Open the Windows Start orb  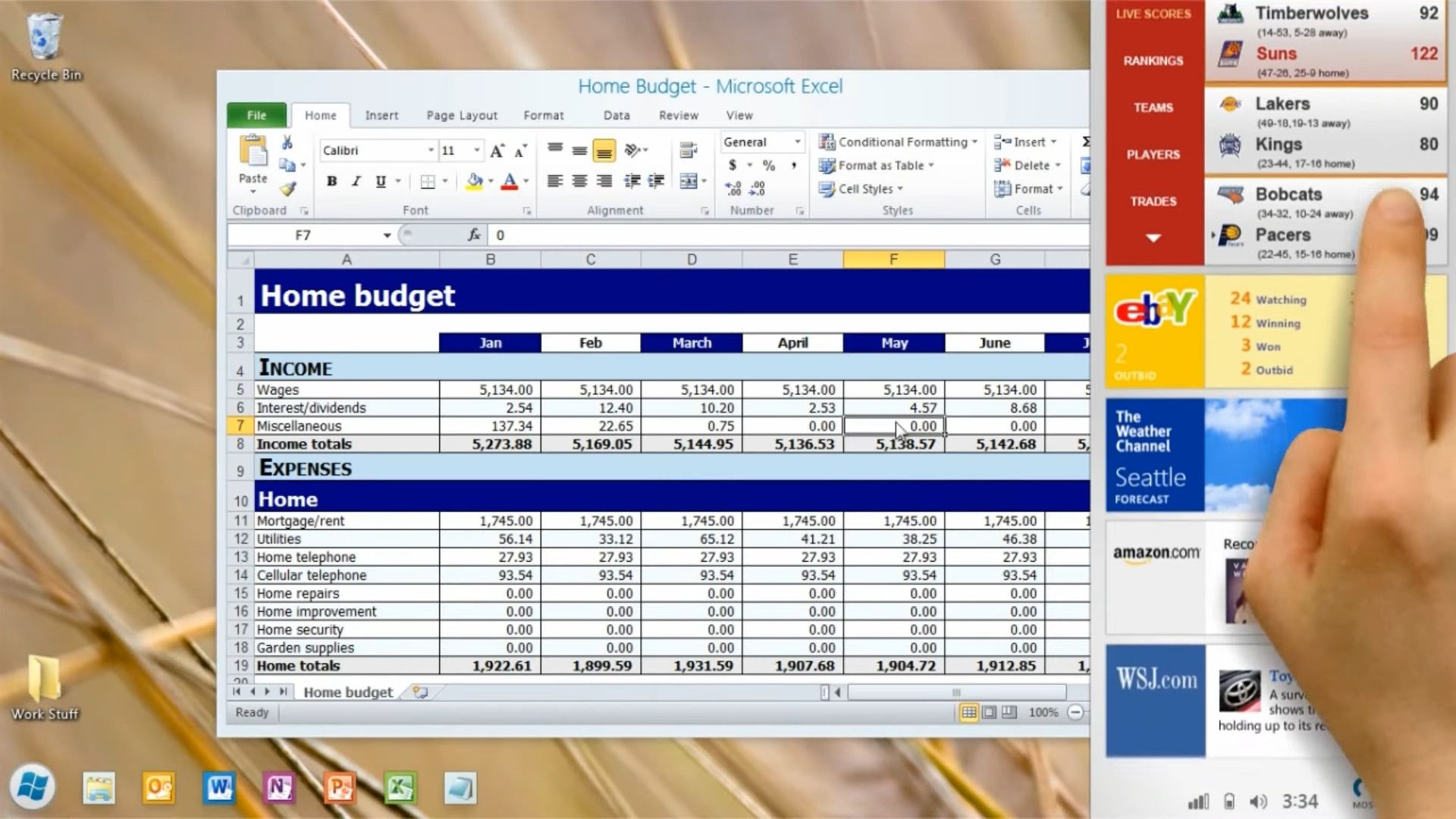pyautogui.click(x=32, y=786)
